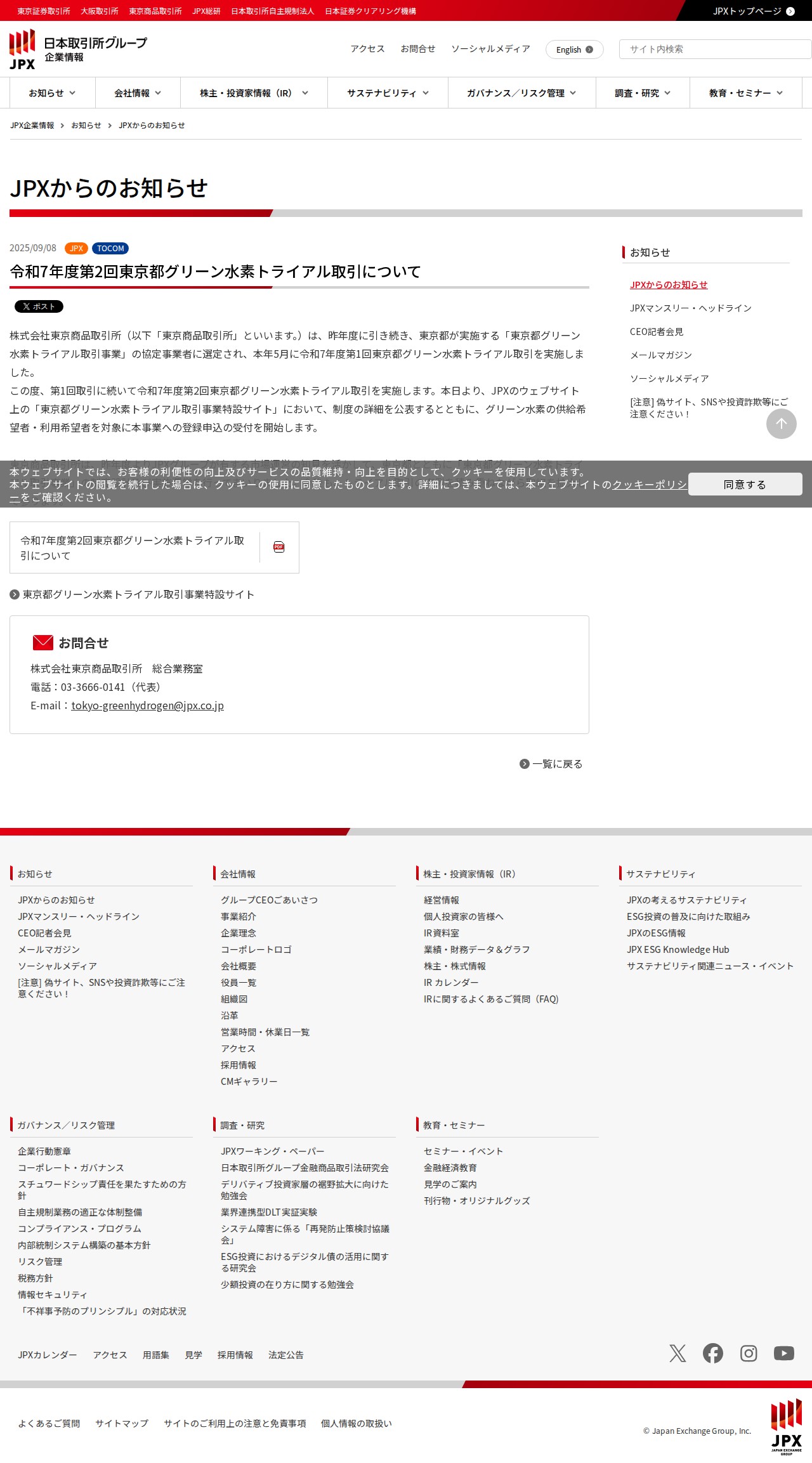Open 日本取引所自主規制法人 in the top bar
Image resolution: width=812 pixels, height=1463 pixels.
[273, 11]
